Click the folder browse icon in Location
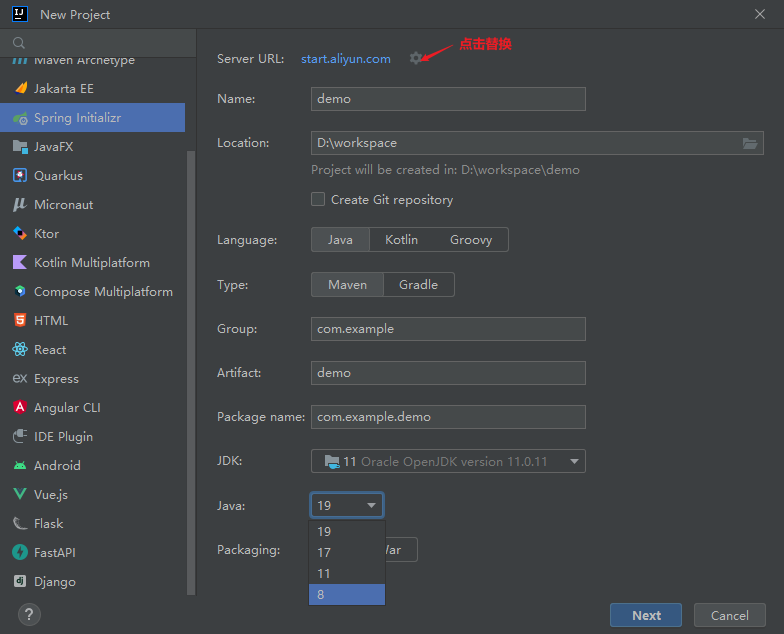The image size is (784, 634). click(750, 143)
